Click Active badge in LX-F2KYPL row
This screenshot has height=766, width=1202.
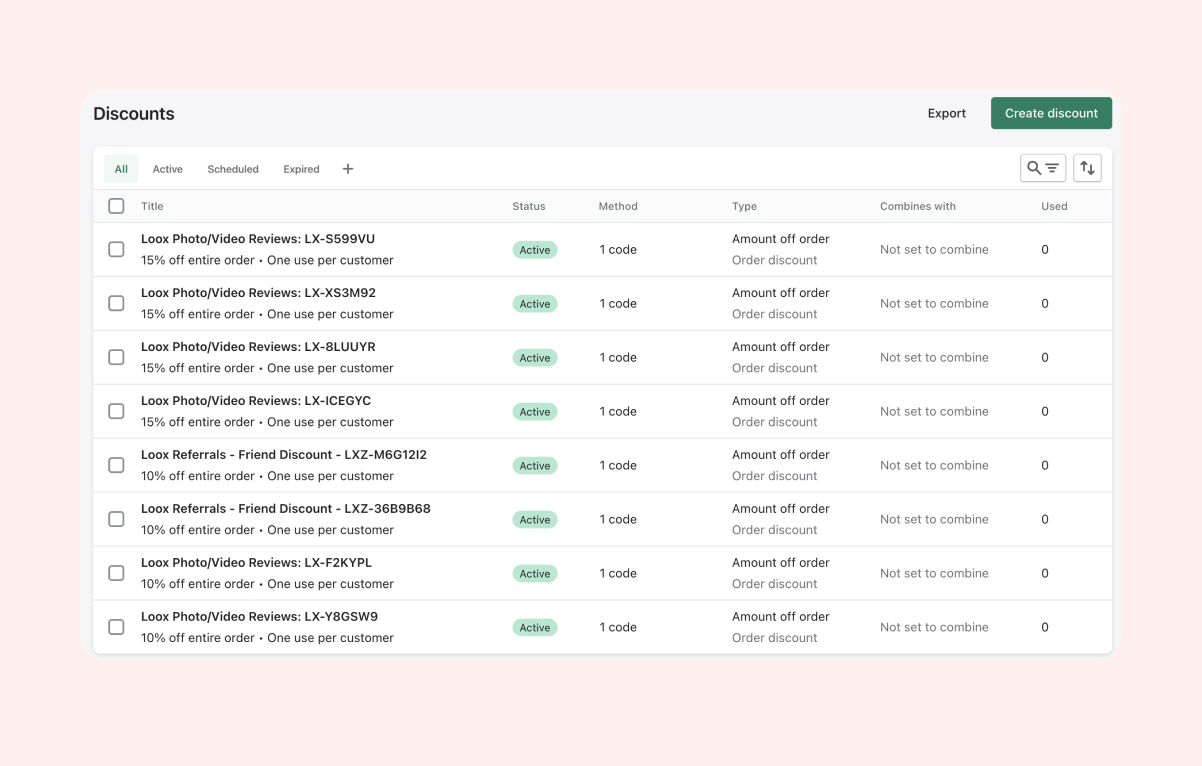coord(535,574)
